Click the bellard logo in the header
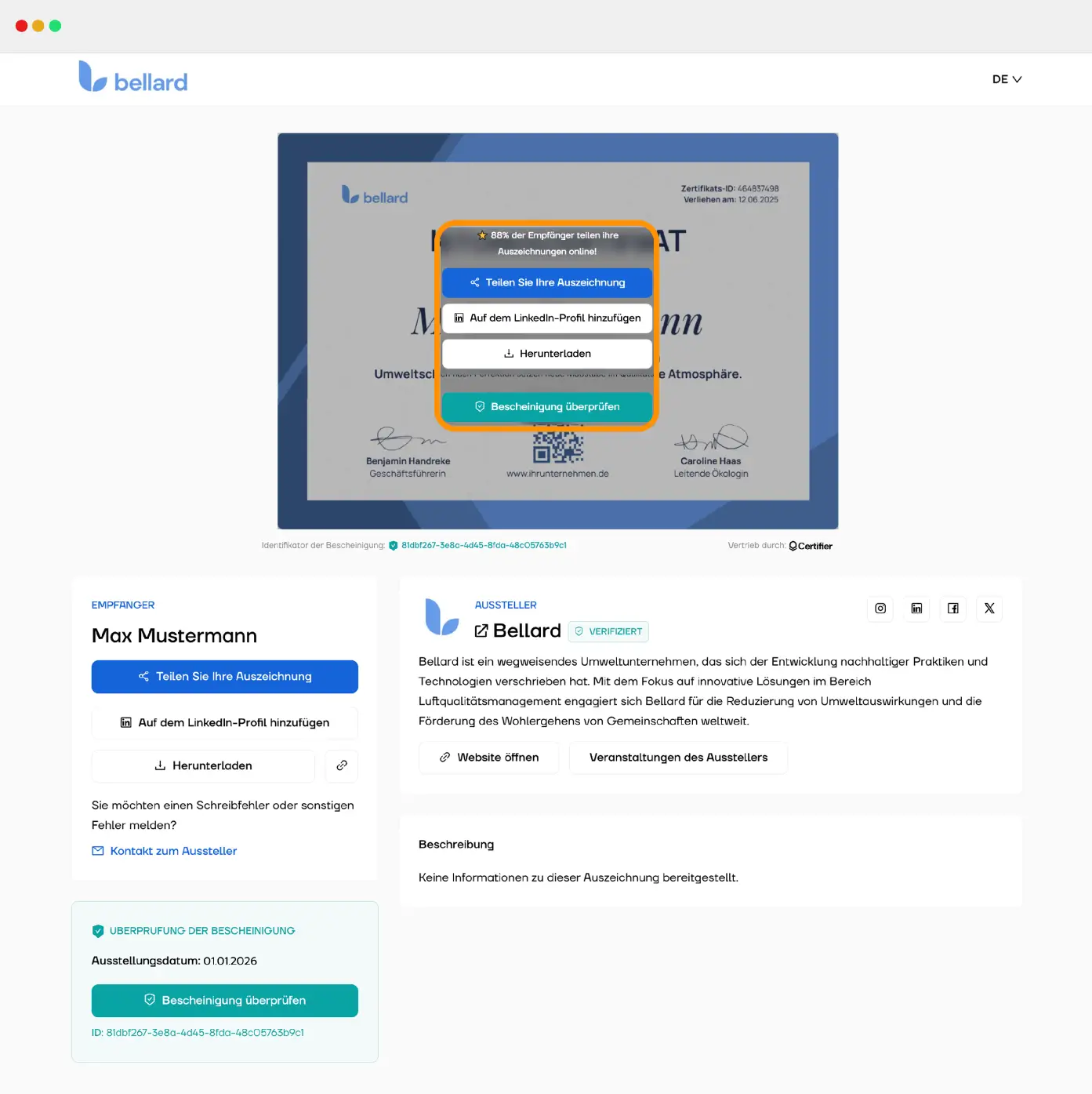 (x=132, y=78)
